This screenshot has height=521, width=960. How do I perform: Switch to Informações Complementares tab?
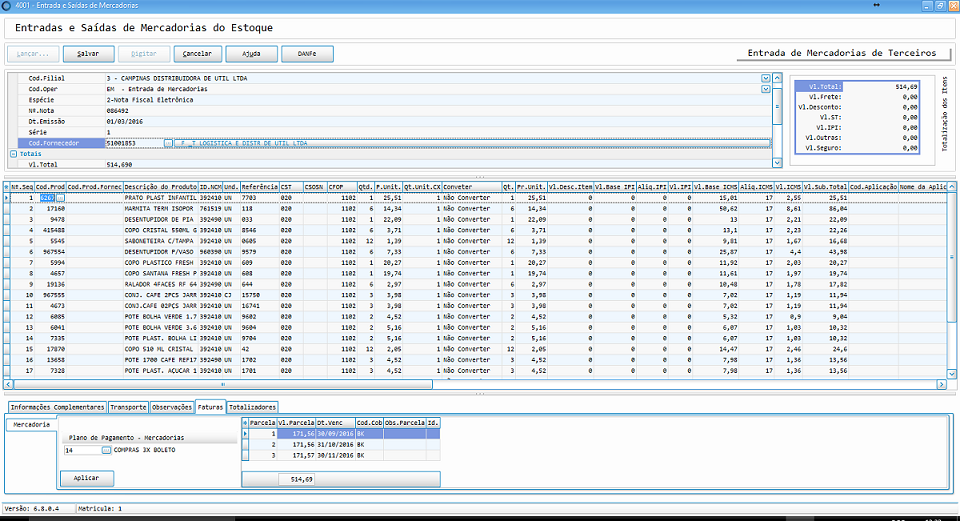tap(58, 407)
